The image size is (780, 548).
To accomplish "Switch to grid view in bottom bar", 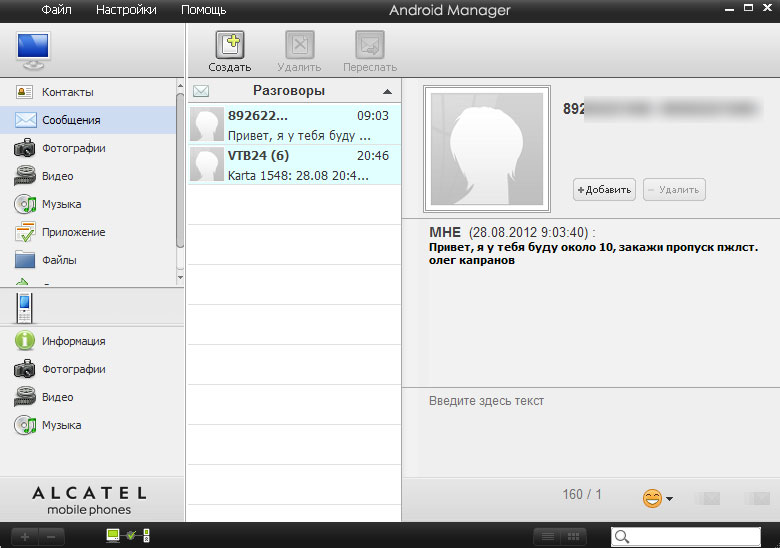I will (x=573, y=537).
